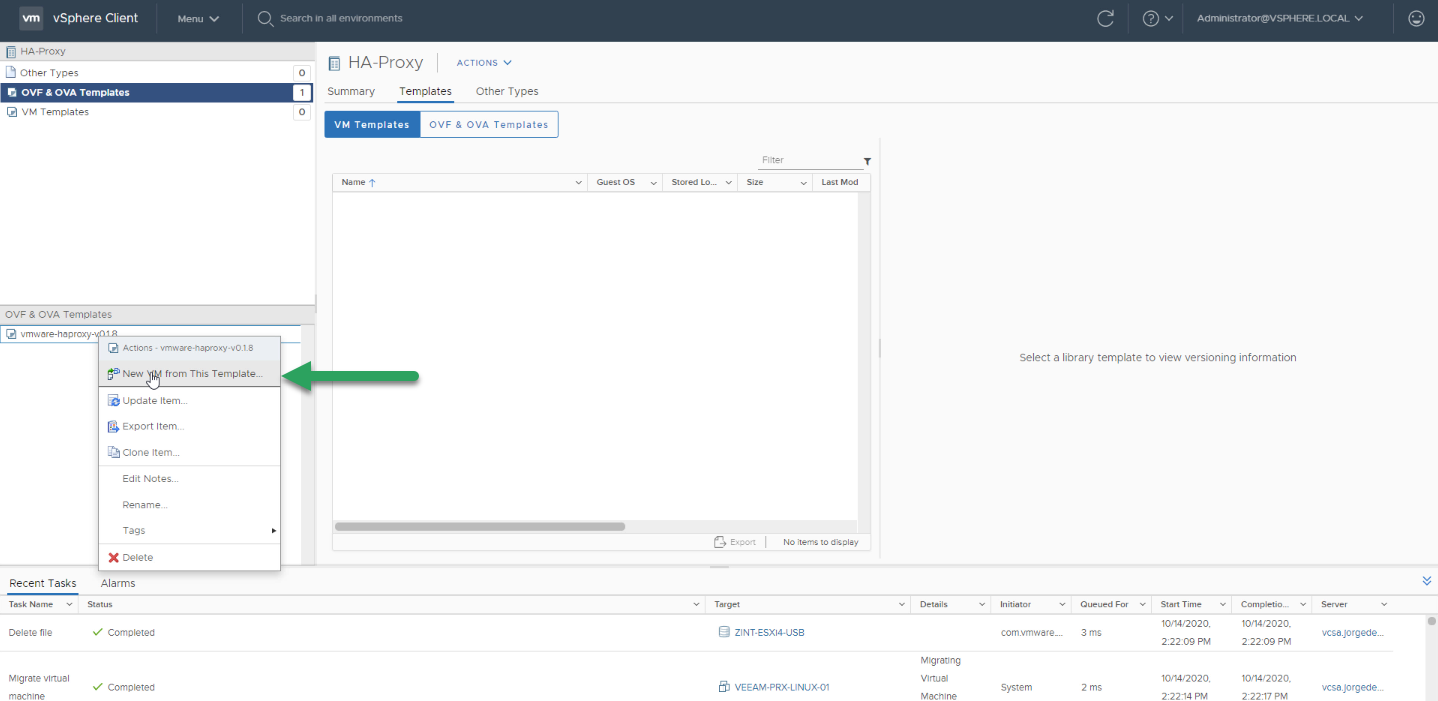Select OVF & OVA Templates in sidebar
Screen dimensions: 1438x701
(157, 92)
